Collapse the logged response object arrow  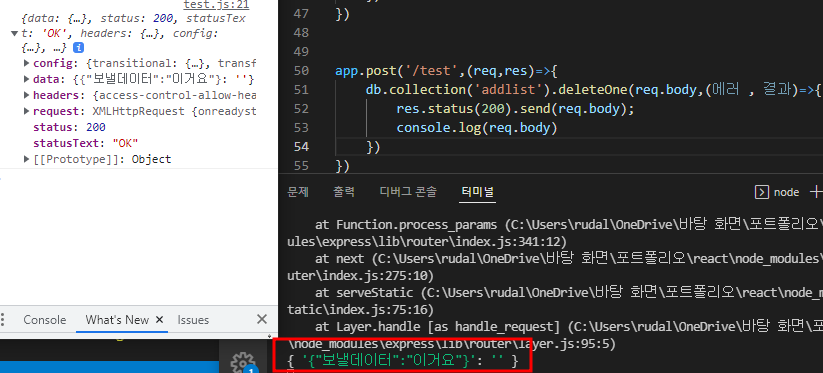point(15,34)
